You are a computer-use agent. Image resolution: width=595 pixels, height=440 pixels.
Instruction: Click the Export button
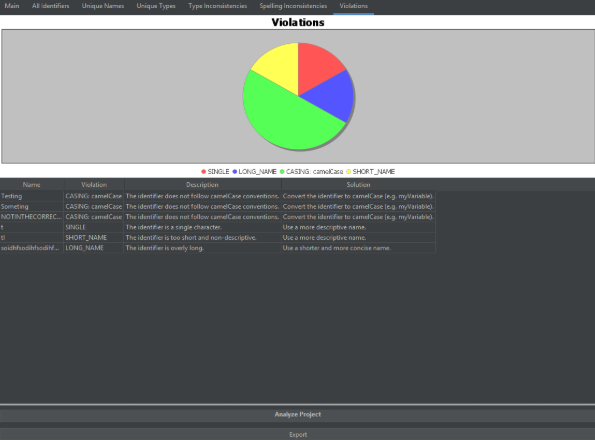(x=298, y=435)
